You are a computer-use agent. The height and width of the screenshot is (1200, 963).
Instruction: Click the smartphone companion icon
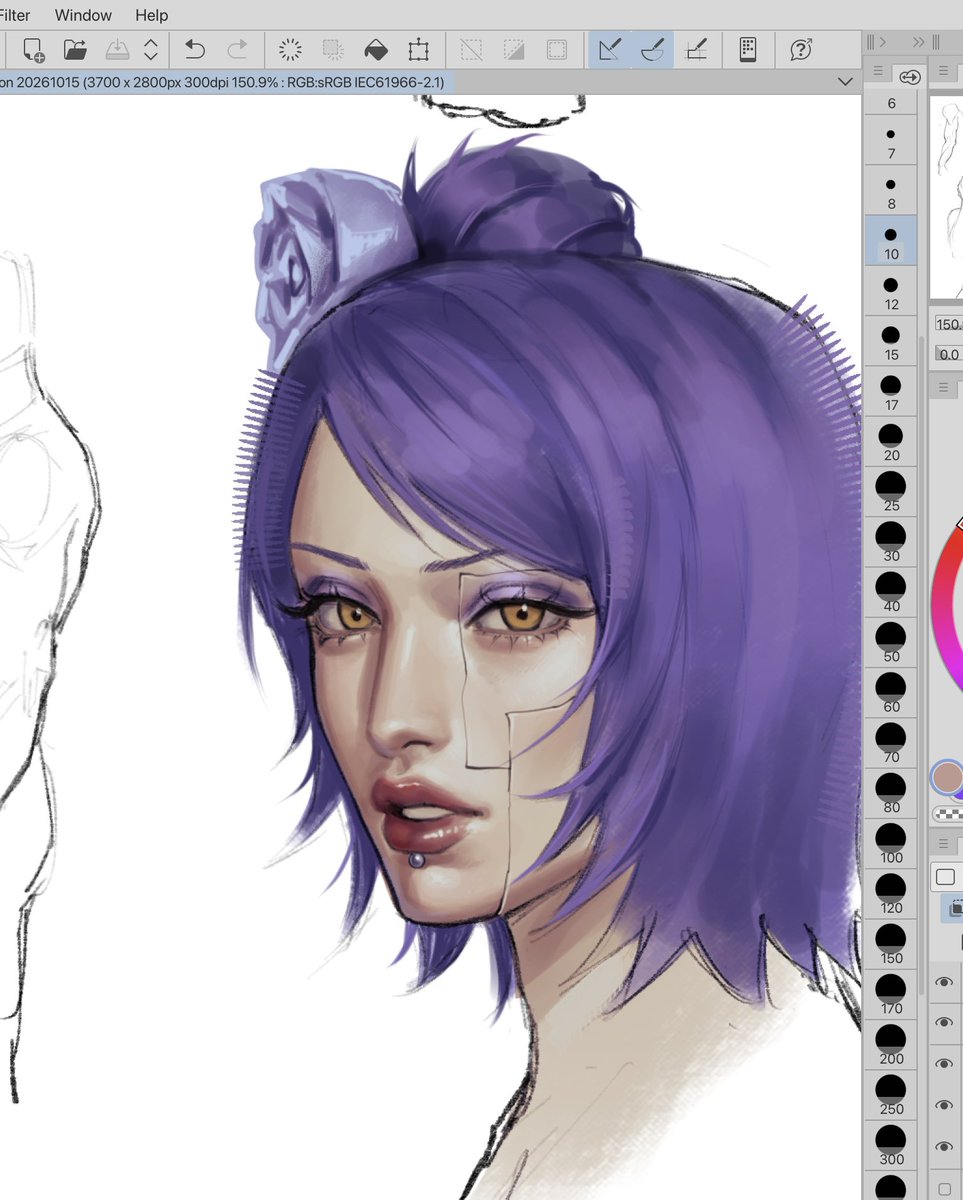pyautogui.click(x=748, y=49)
